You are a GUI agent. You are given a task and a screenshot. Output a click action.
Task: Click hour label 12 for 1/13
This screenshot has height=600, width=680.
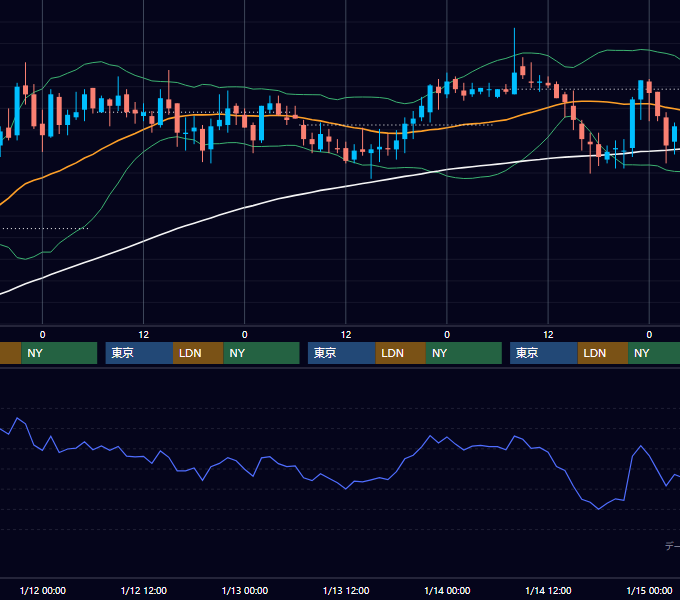[346, 335]
